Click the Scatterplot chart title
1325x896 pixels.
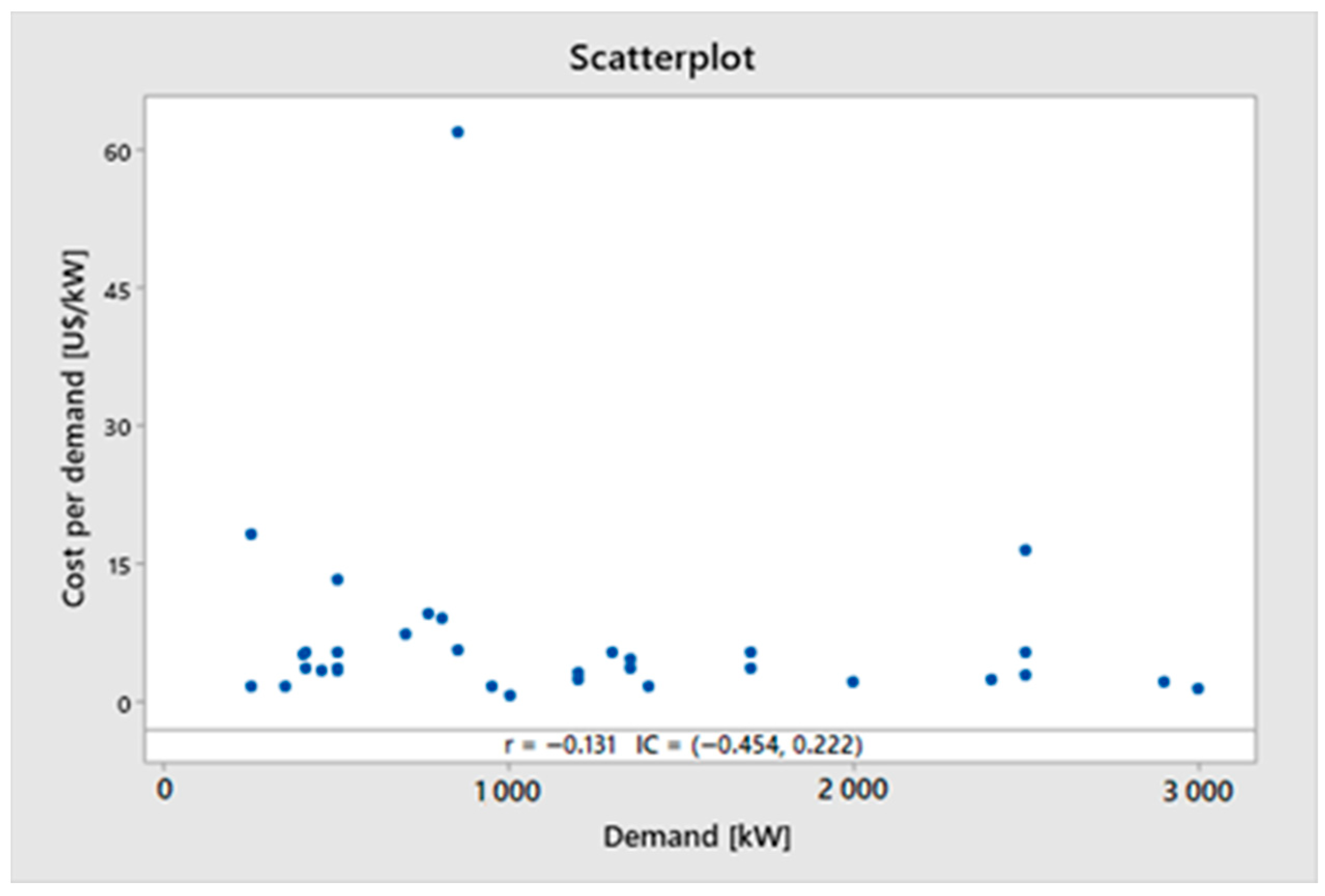661,58
